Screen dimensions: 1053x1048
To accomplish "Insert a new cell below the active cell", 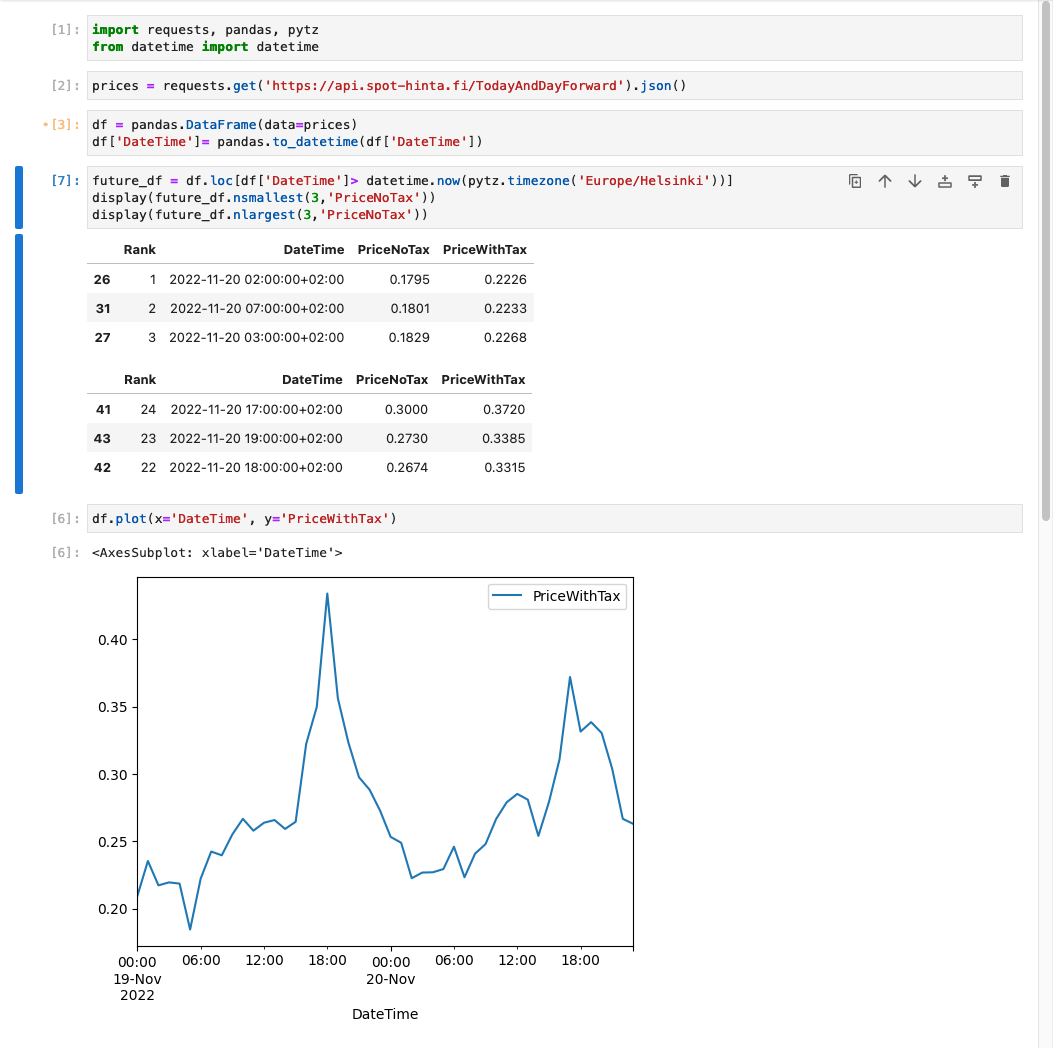I will (x=975, y=181).
